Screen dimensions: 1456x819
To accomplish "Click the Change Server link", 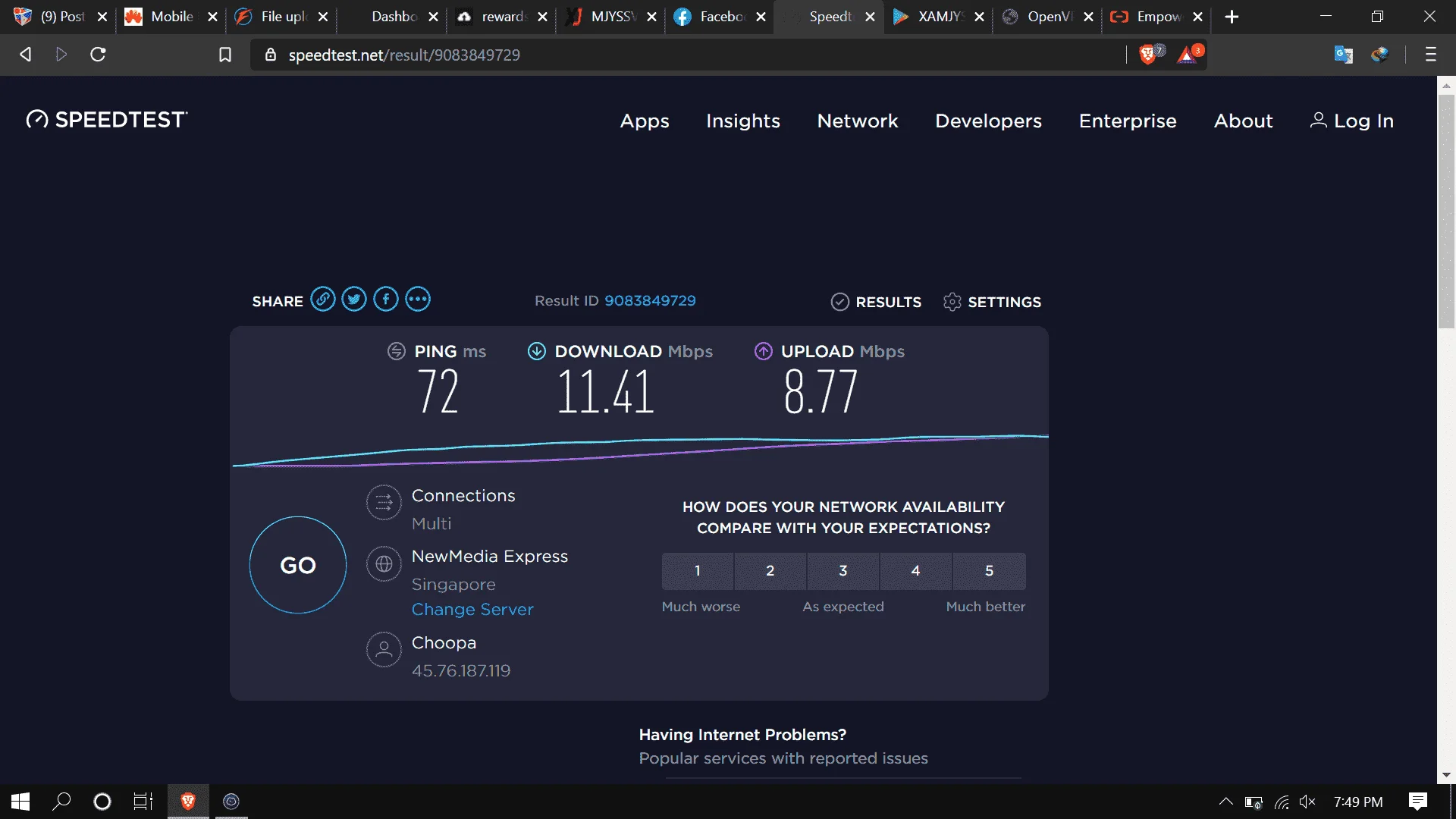I will 472,610.
